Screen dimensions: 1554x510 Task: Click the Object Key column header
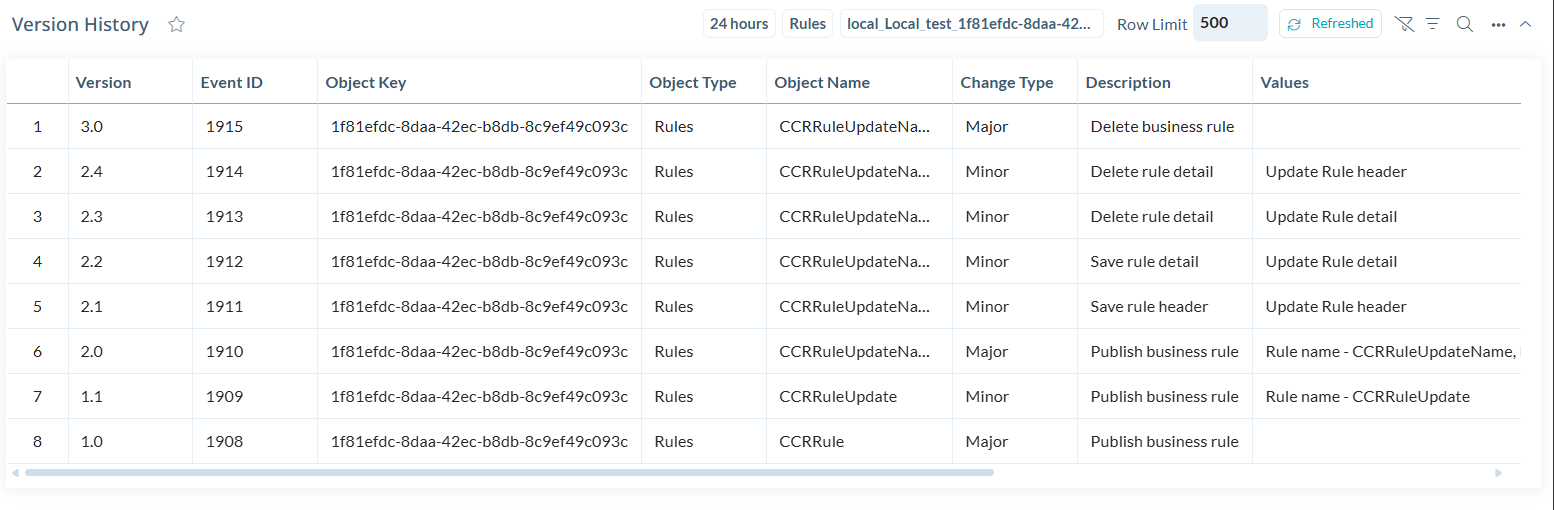point(366,83)
